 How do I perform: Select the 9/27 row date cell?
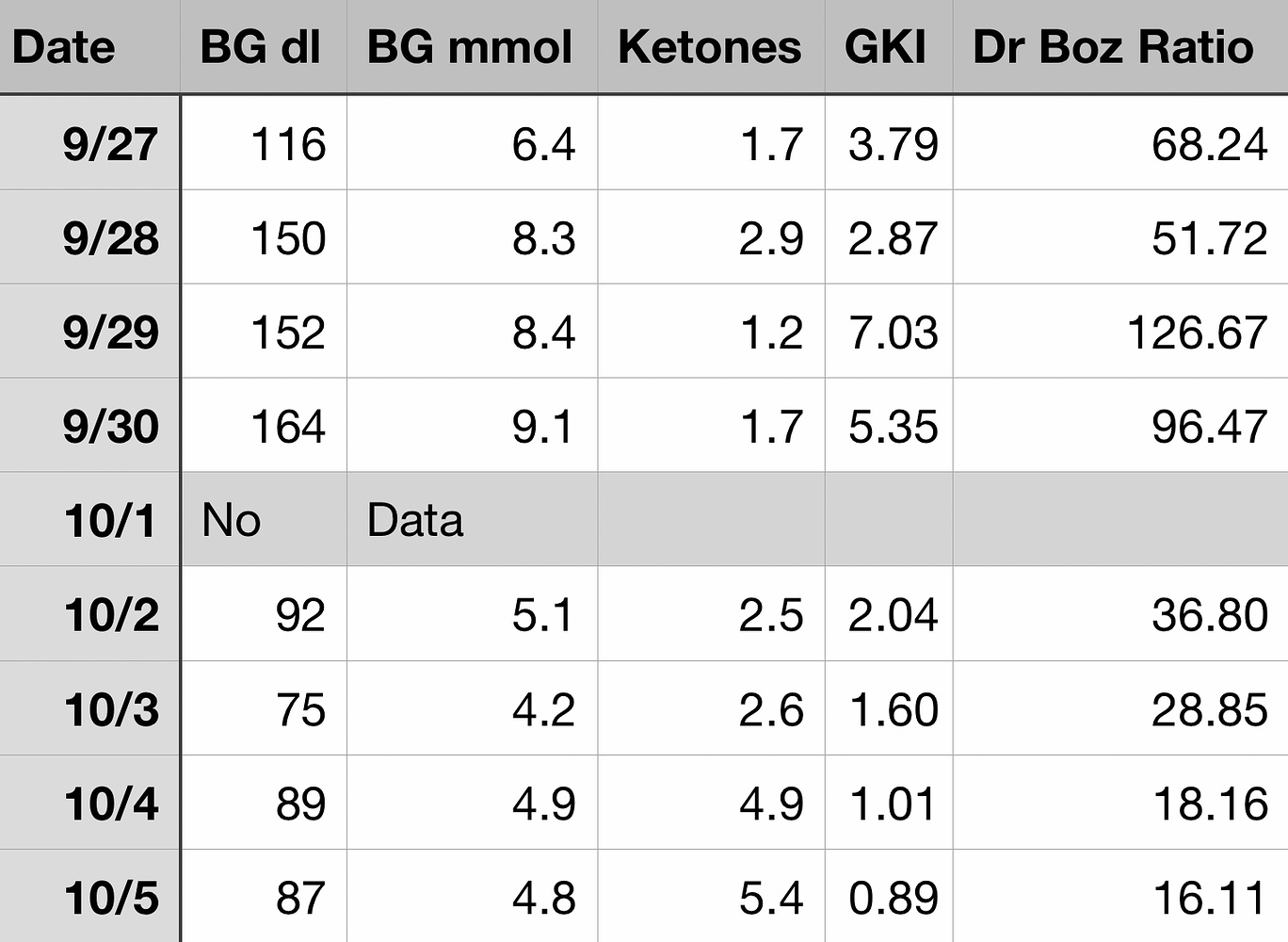point(90,143)
